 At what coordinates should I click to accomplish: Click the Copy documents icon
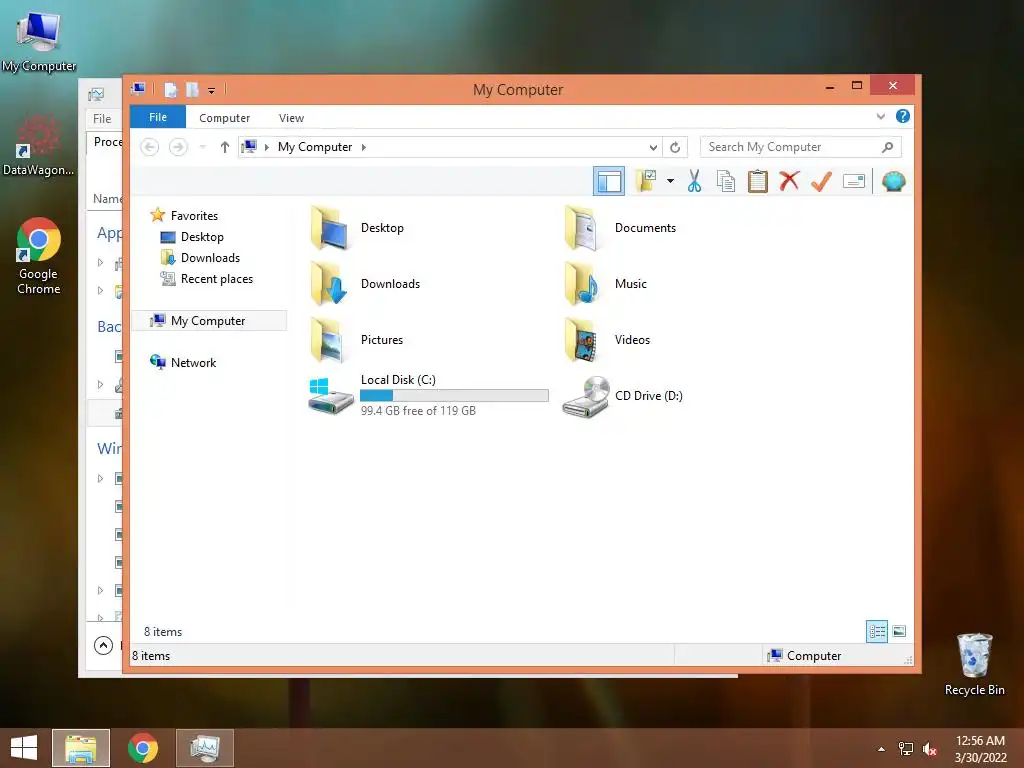click(x=726, y=181)
